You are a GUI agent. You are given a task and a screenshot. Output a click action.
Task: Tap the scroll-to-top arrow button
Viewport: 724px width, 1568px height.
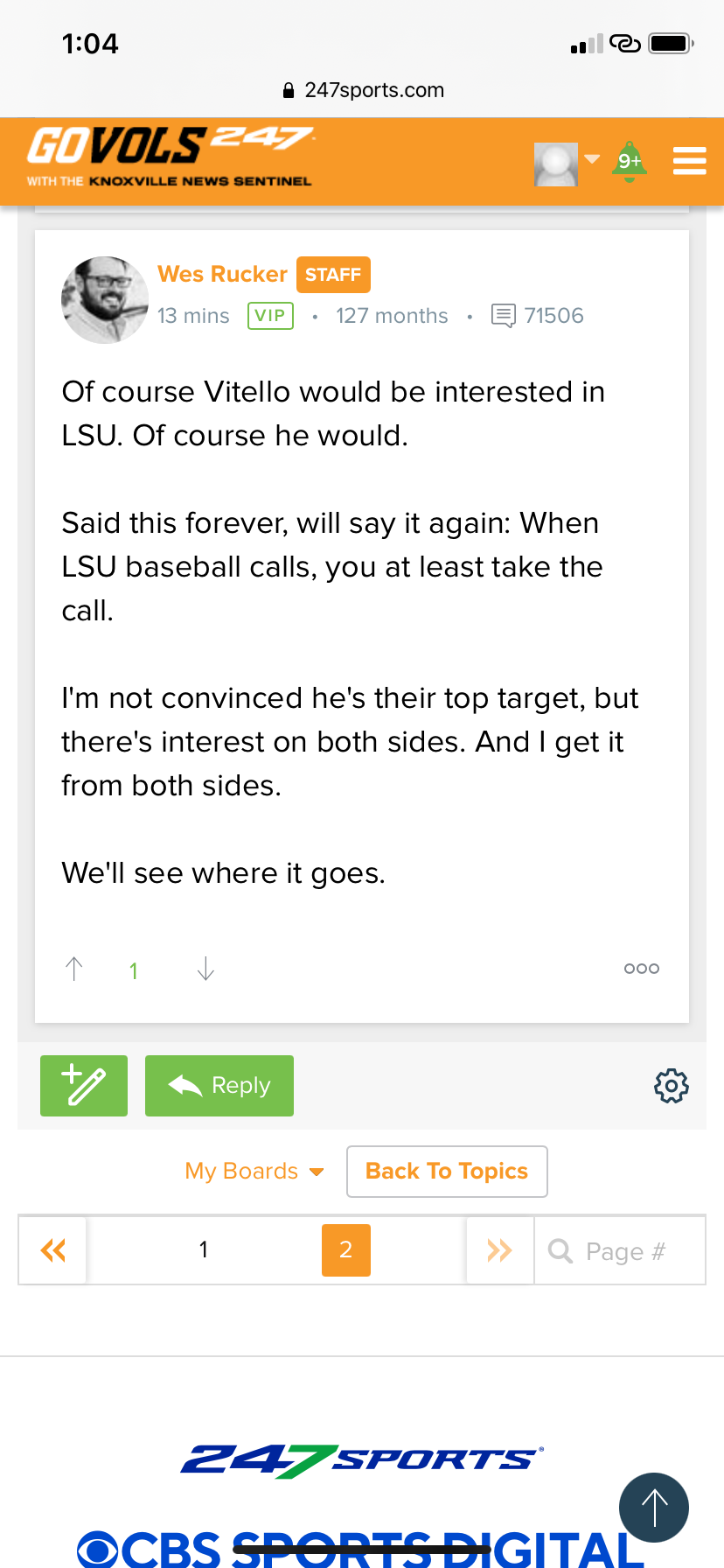click(654, 1508)
